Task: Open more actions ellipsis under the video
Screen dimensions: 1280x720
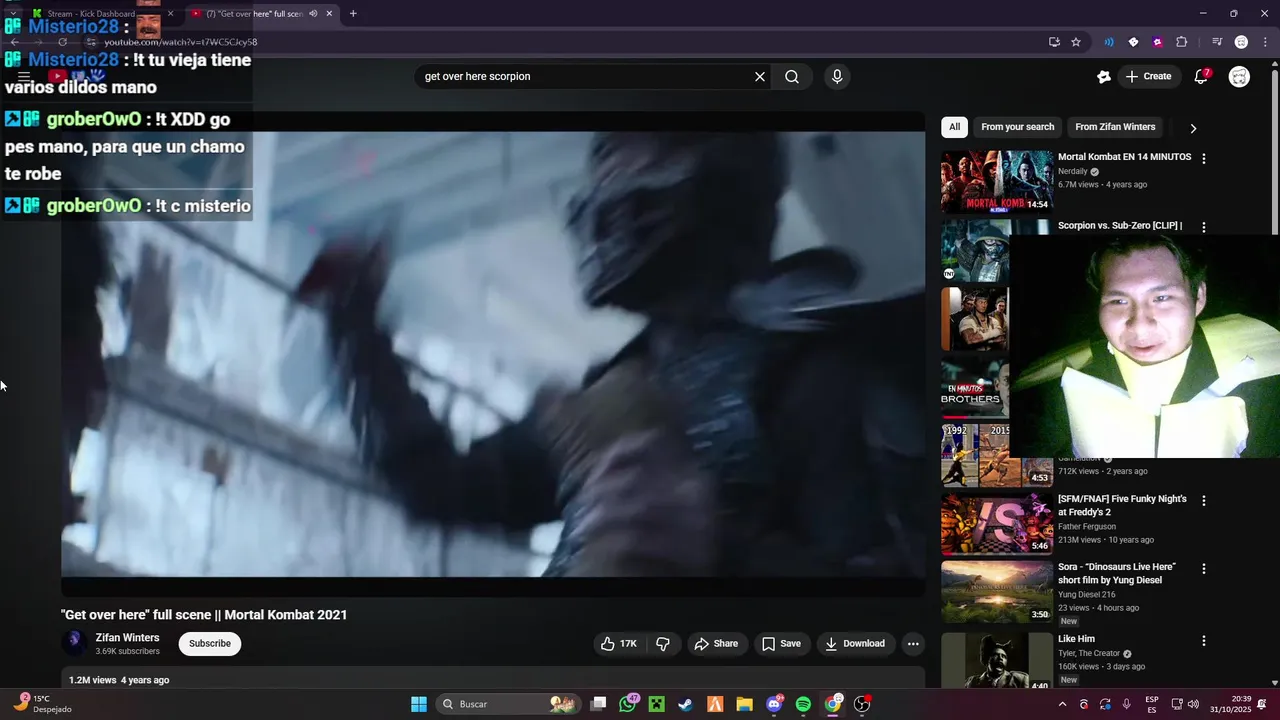Action: (x=913, y=644)
